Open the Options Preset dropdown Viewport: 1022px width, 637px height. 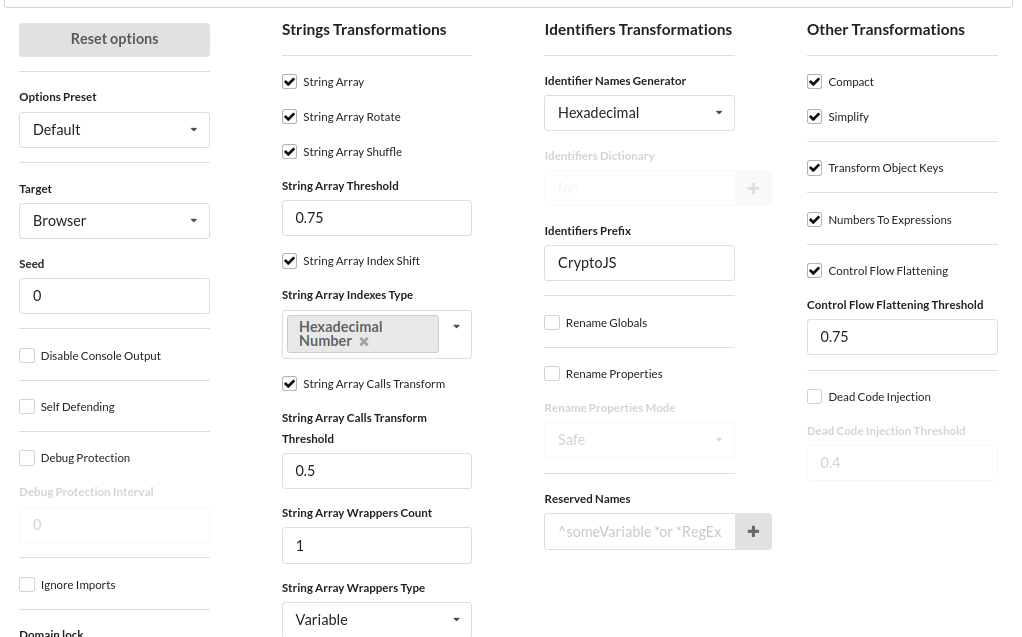tap(114, 130)
